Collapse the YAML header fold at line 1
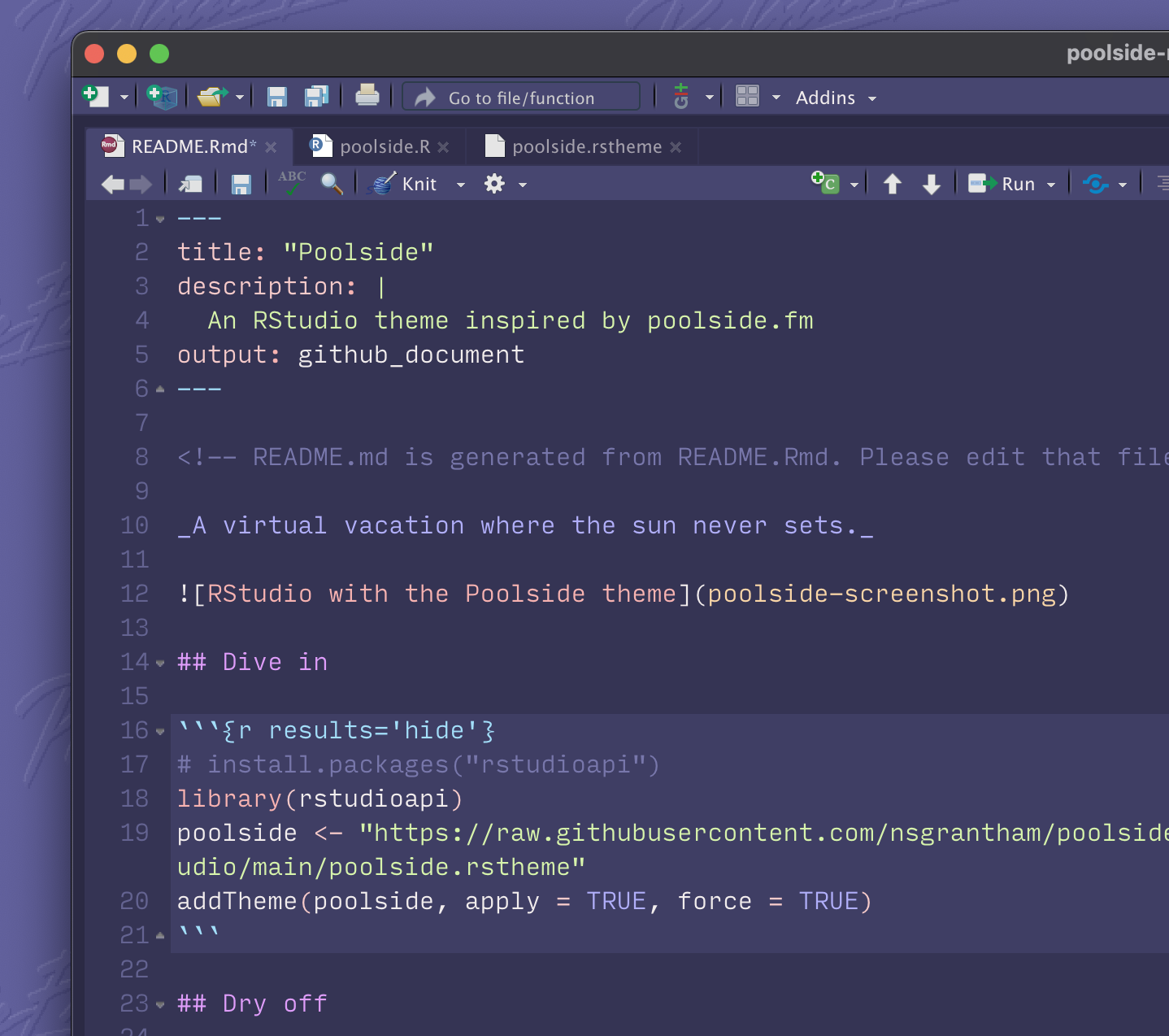 (160, 220)
